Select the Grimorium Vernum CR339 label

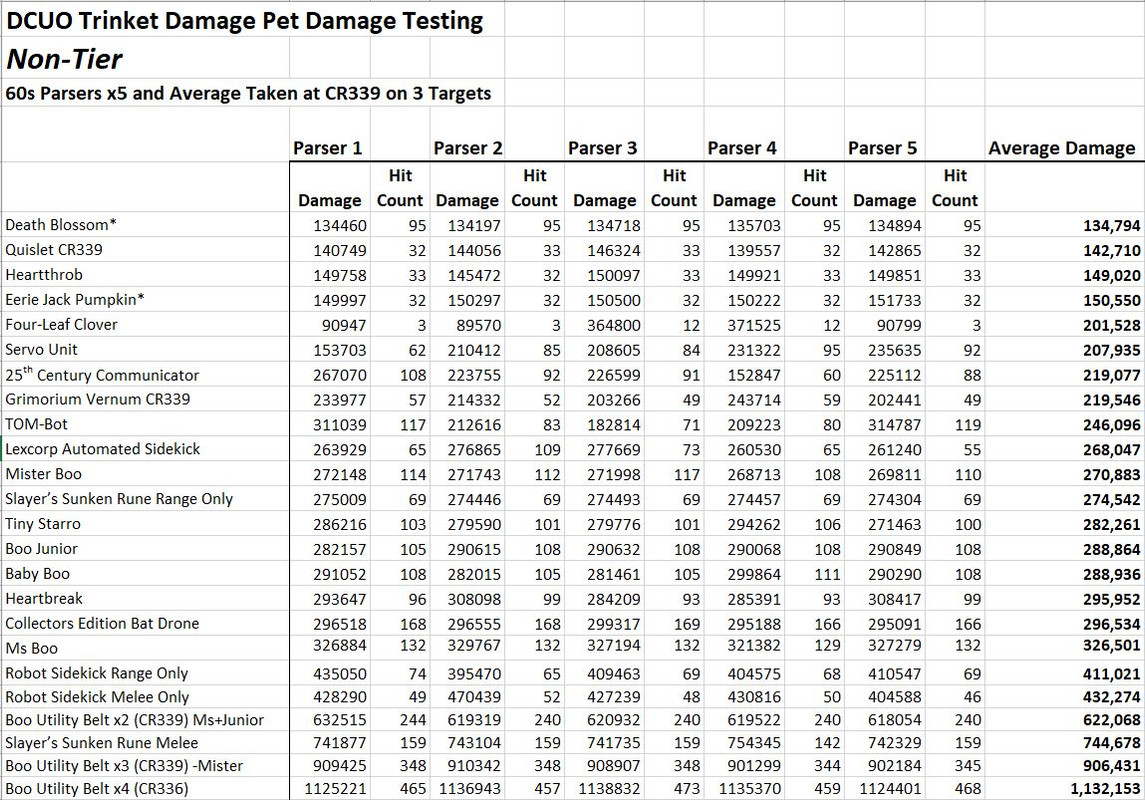coord(98,399)
